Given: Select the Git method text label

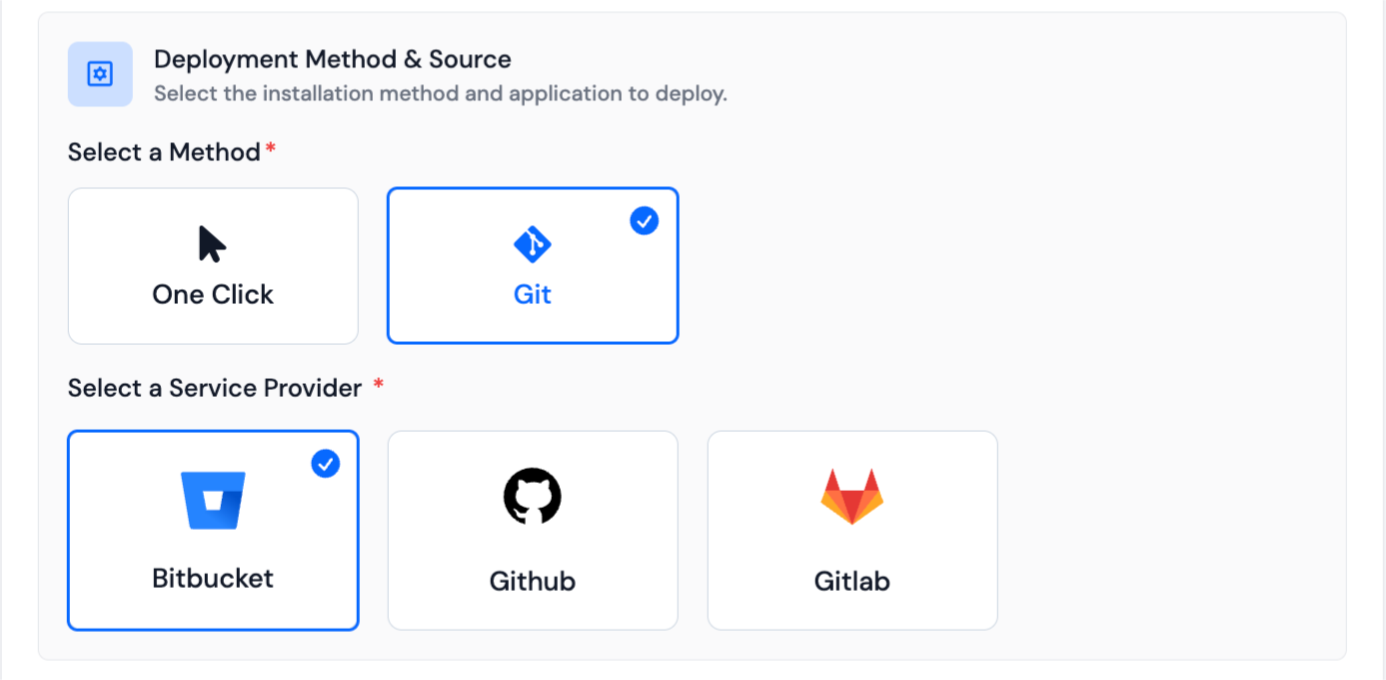Looking at the screenshot, I should pos(532,294).
